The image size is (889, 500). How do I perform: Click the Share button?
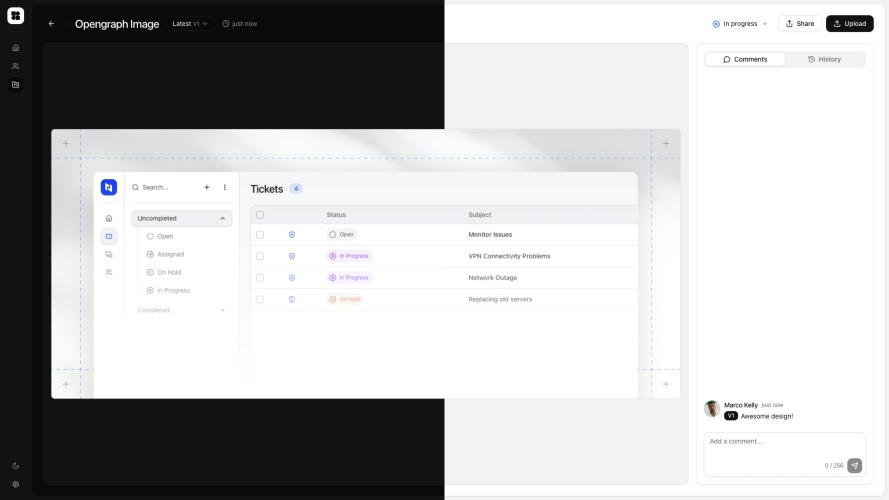800,24
